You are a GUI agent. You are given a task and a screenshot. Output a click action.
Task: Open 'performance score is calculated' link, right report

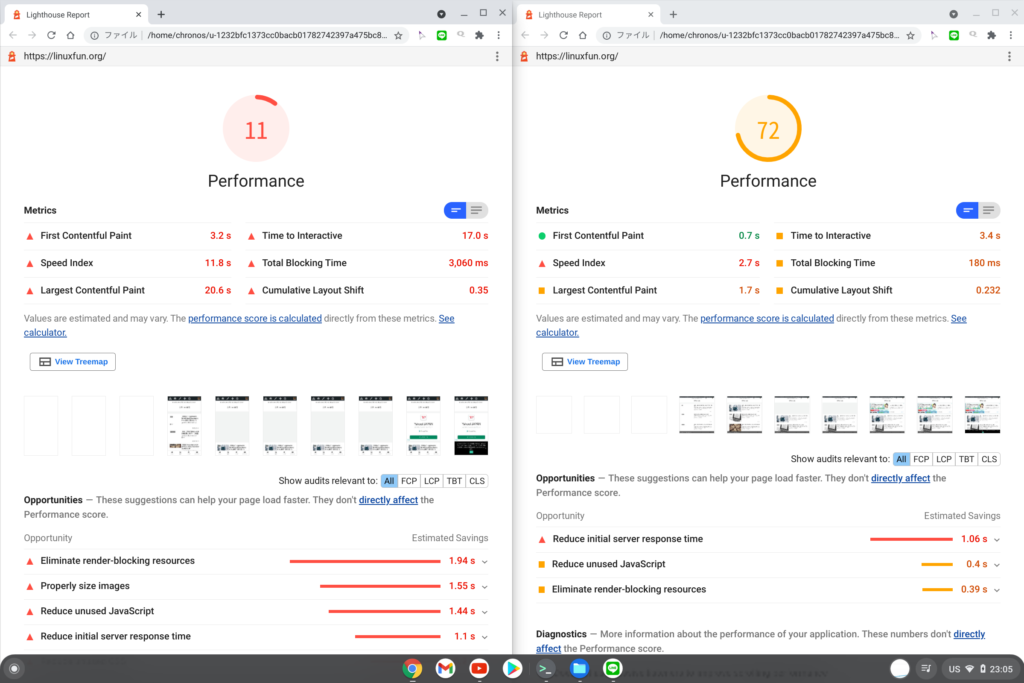pyautogui.click(x=767, y=319)
